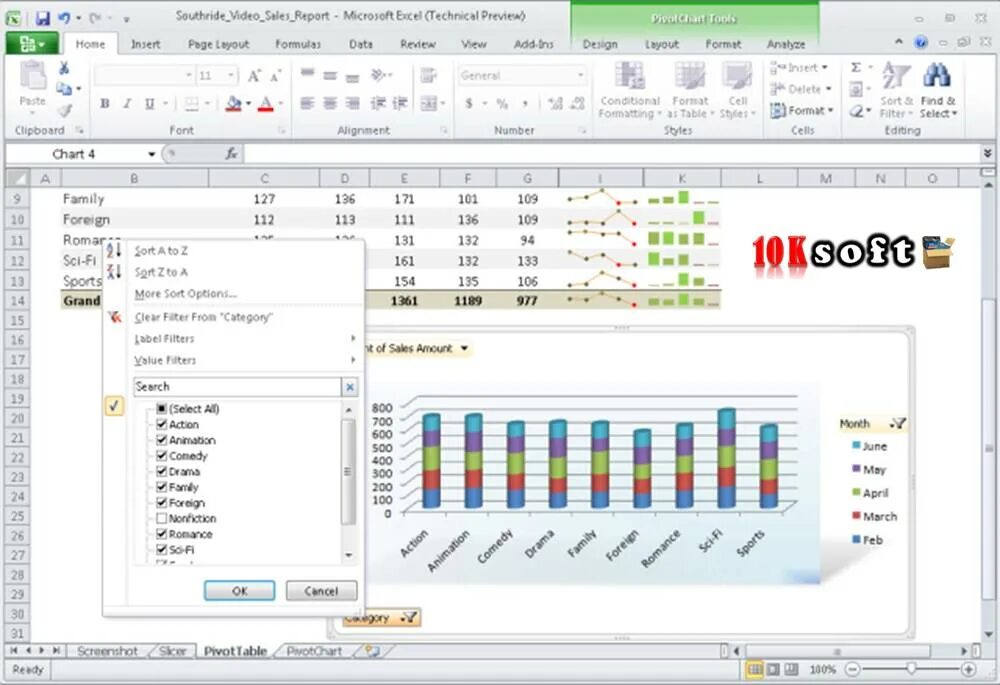
Task: Click the Insert Worksheet tab icon
Action: click(372, 651)
